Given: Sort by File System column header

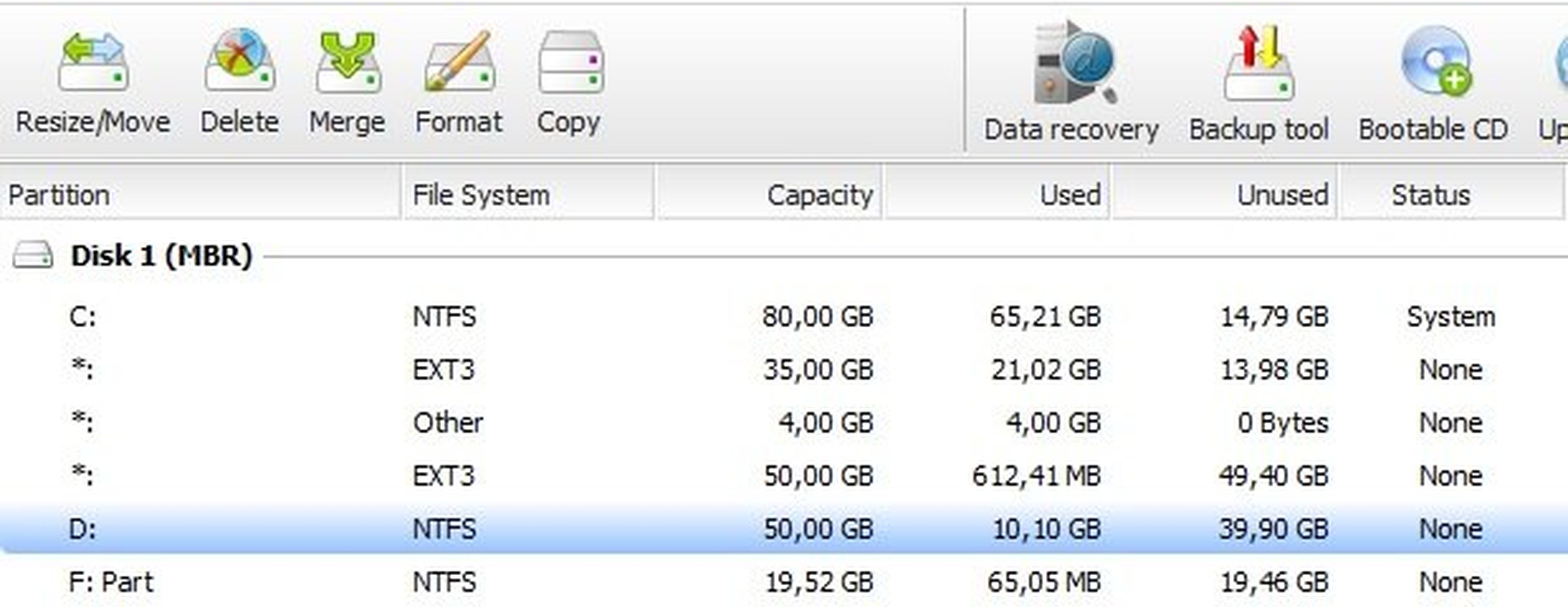Looking at the screenshot, I should 527,195.
